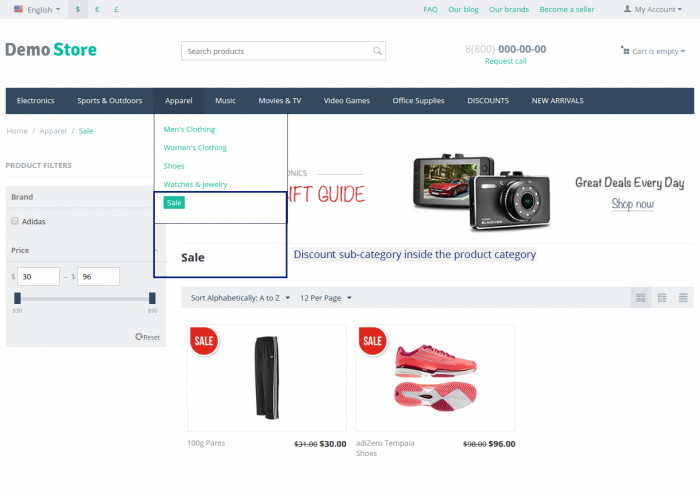Switch to full list view icon
This screenshot has width=700, height=499.
pos(683,298)
